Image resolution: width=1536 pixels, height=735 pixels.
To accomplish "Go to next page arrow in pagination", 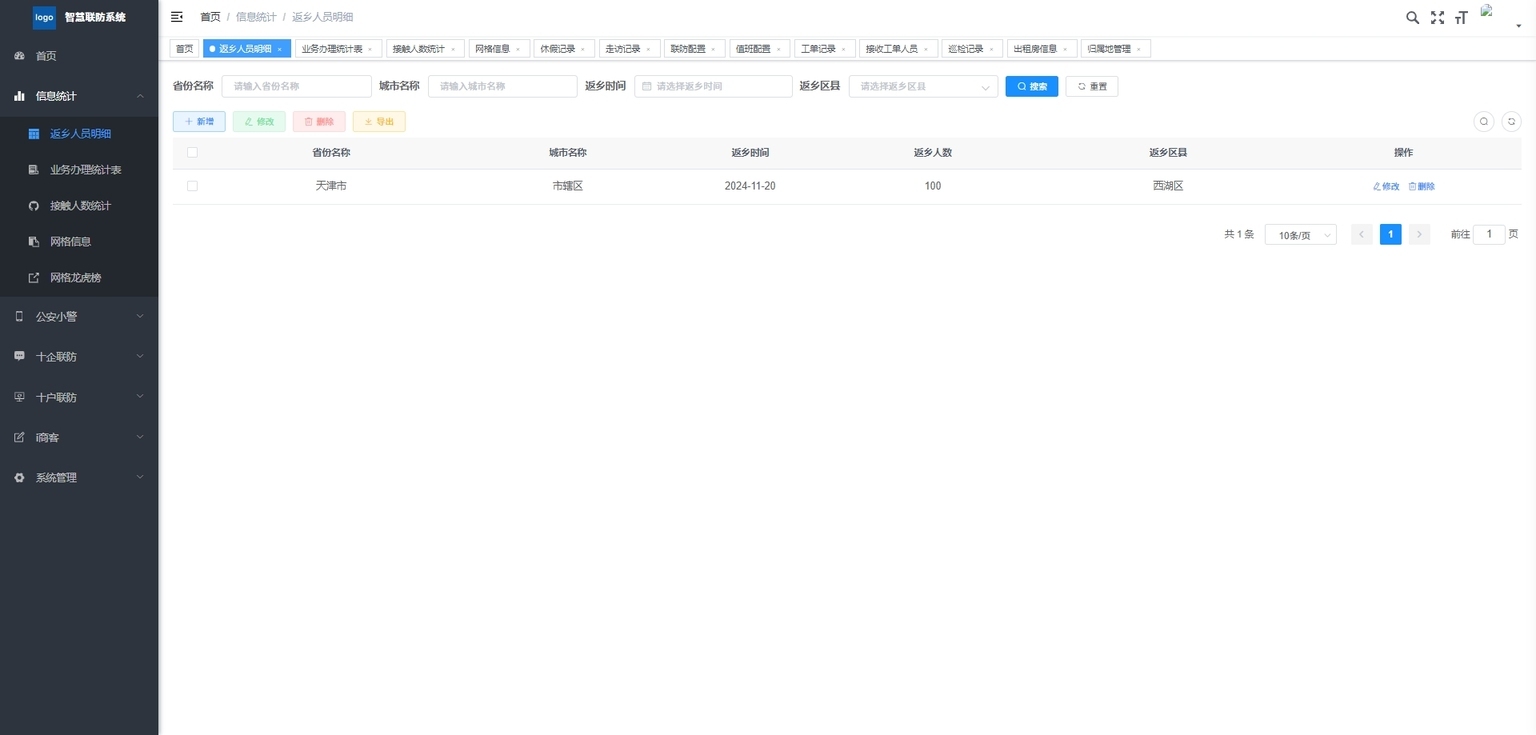I will (1419, 234).
